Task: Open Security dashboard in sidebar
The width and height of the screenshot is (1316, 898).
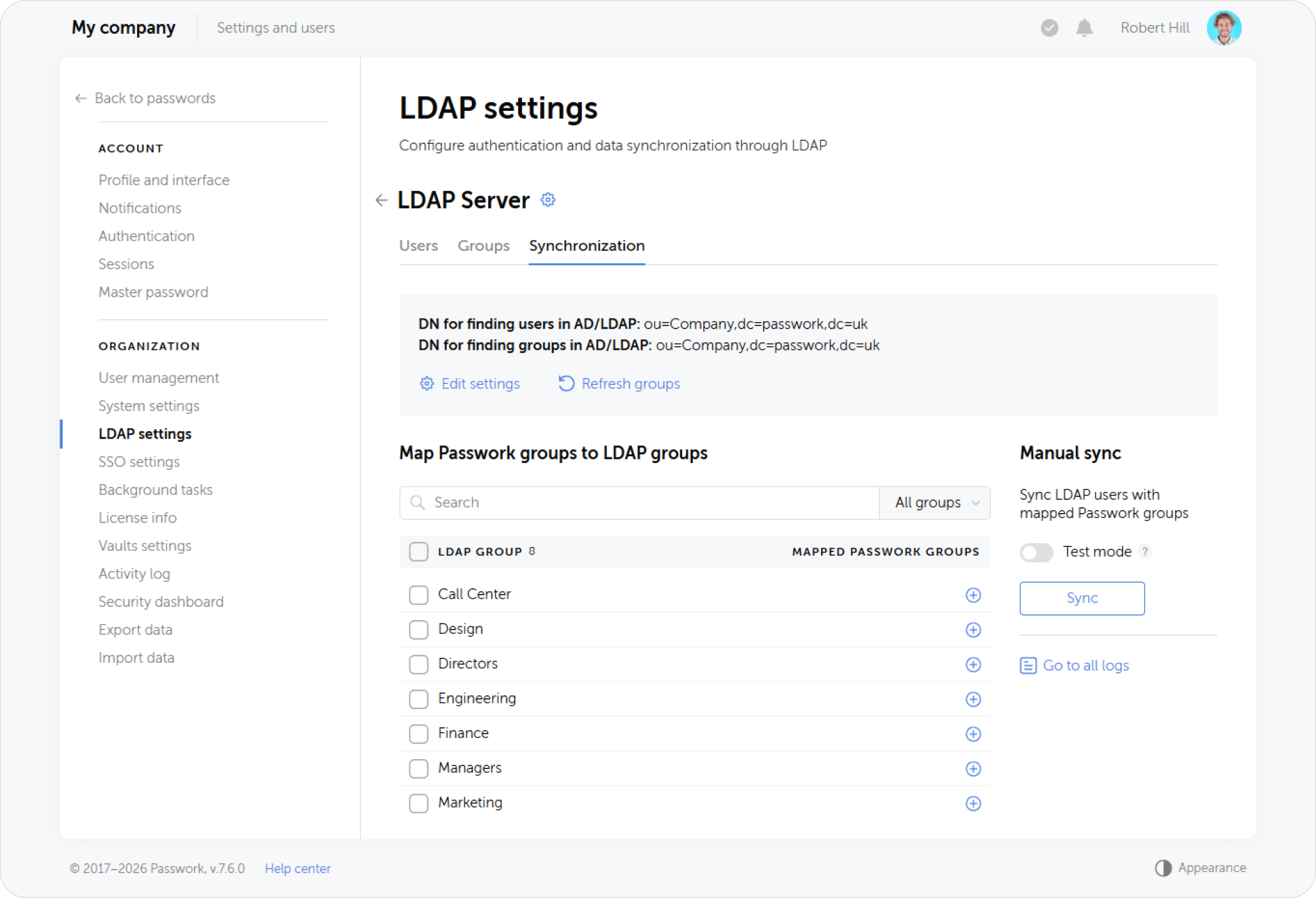Action: (161, 602)
